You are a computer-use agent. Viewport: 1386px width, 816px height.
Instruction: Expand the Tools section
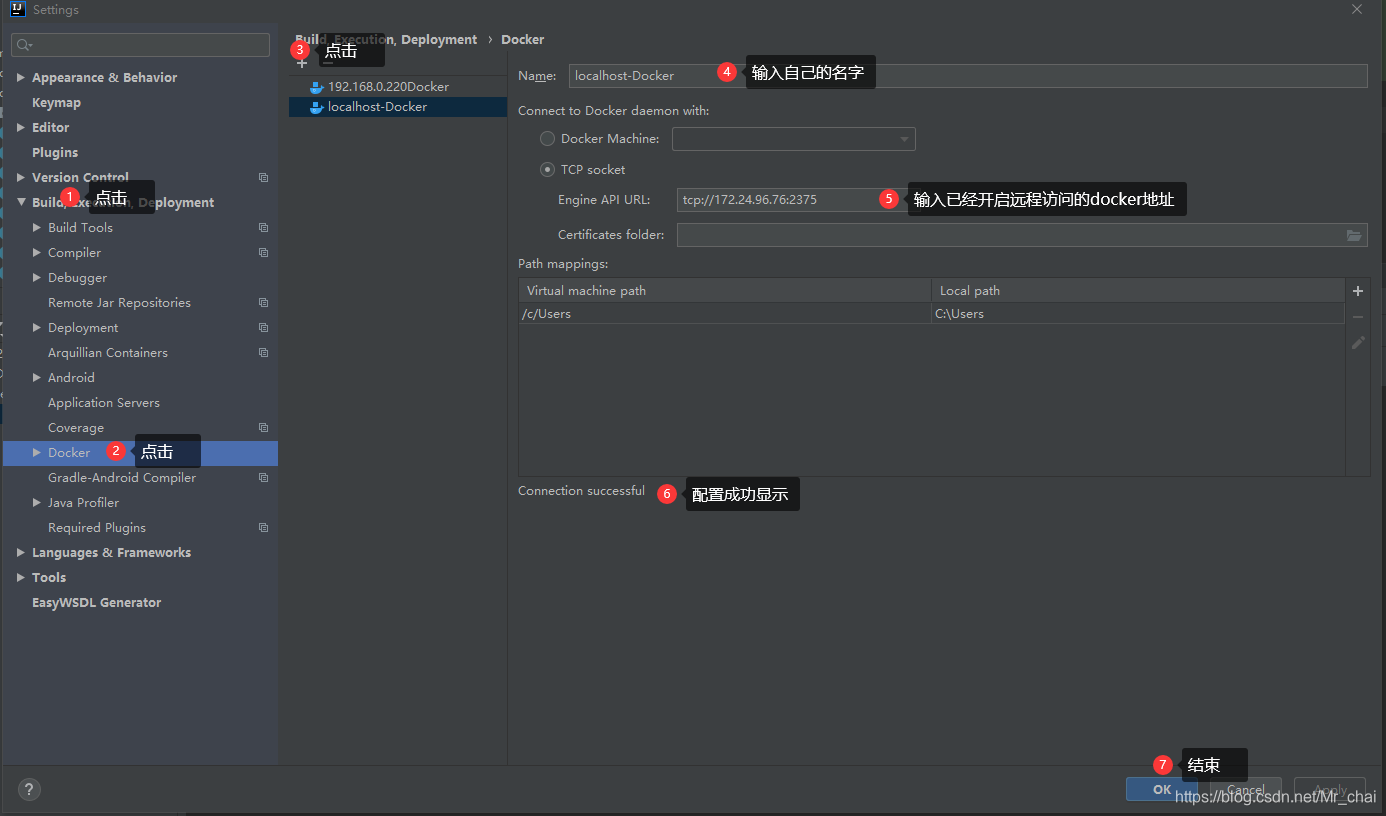click(x=22, y=578)
